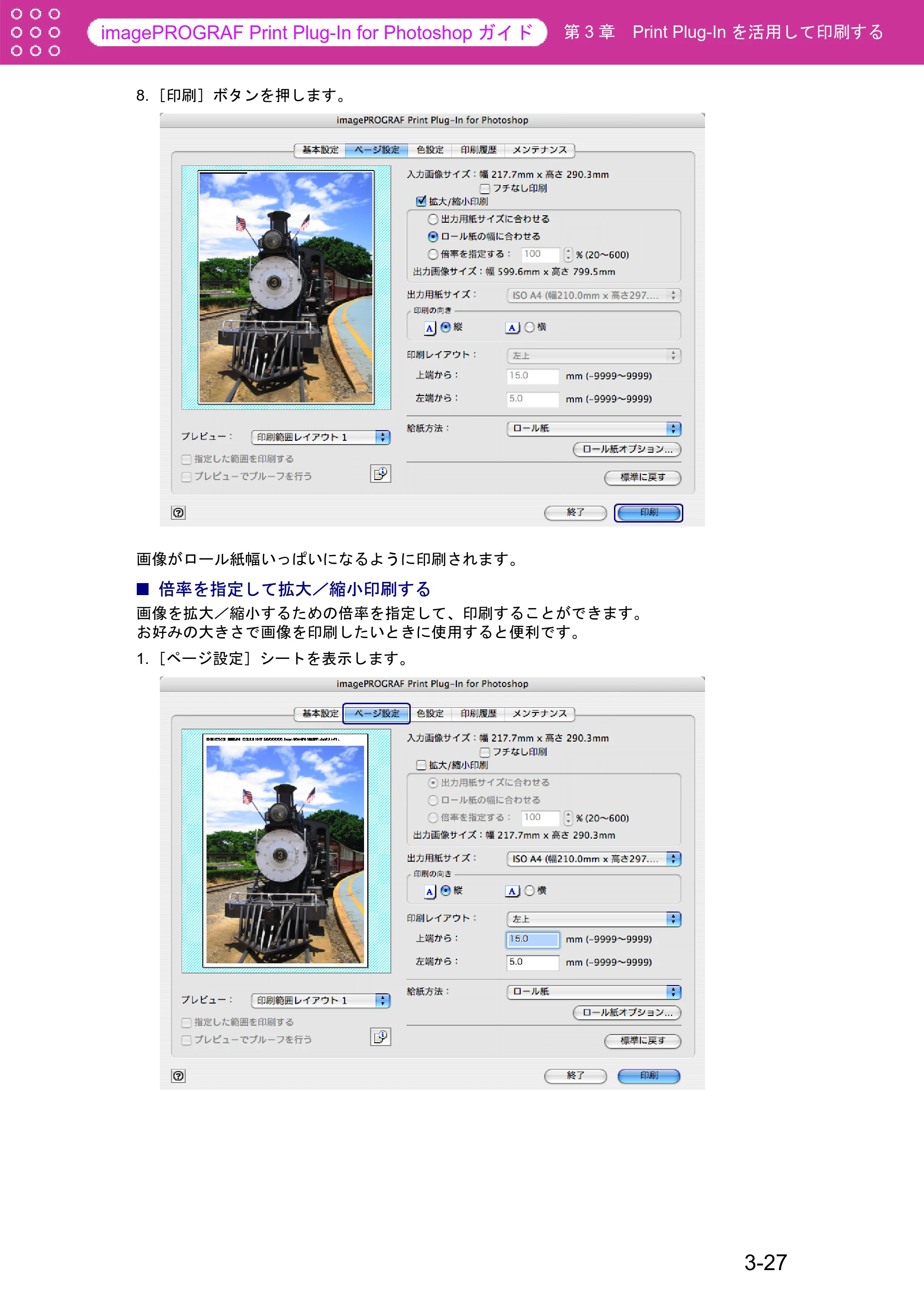Choose 横 orientation in upper dialog
This screenshot has height=1308, width=924.
point(529,327)
